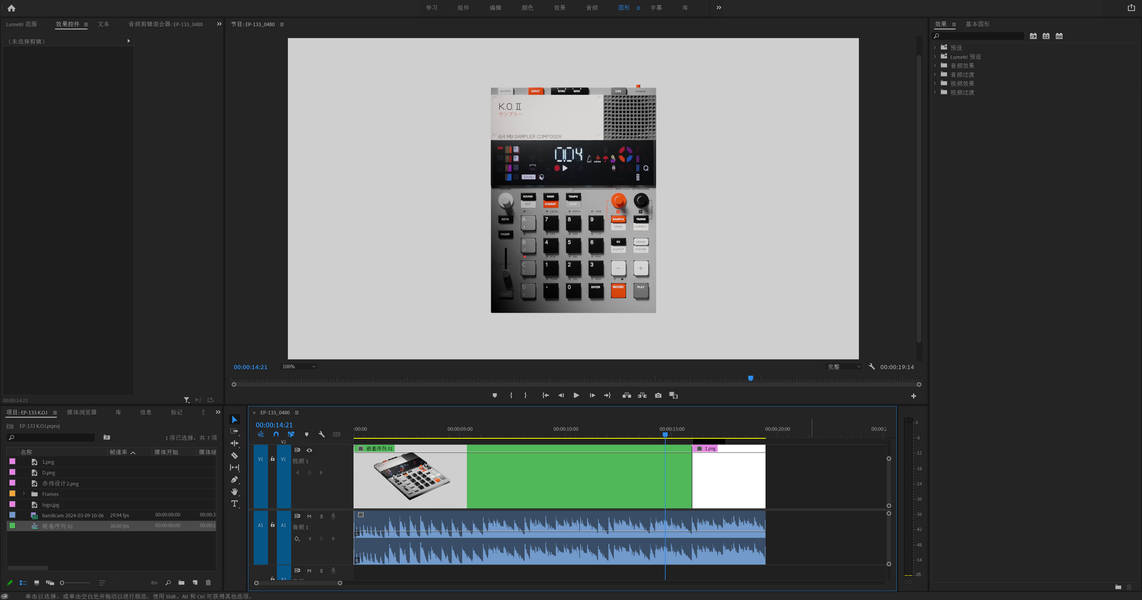Solo audio track A1
Viewport: 1142px width, 600px height.
[x=321, y=516]
